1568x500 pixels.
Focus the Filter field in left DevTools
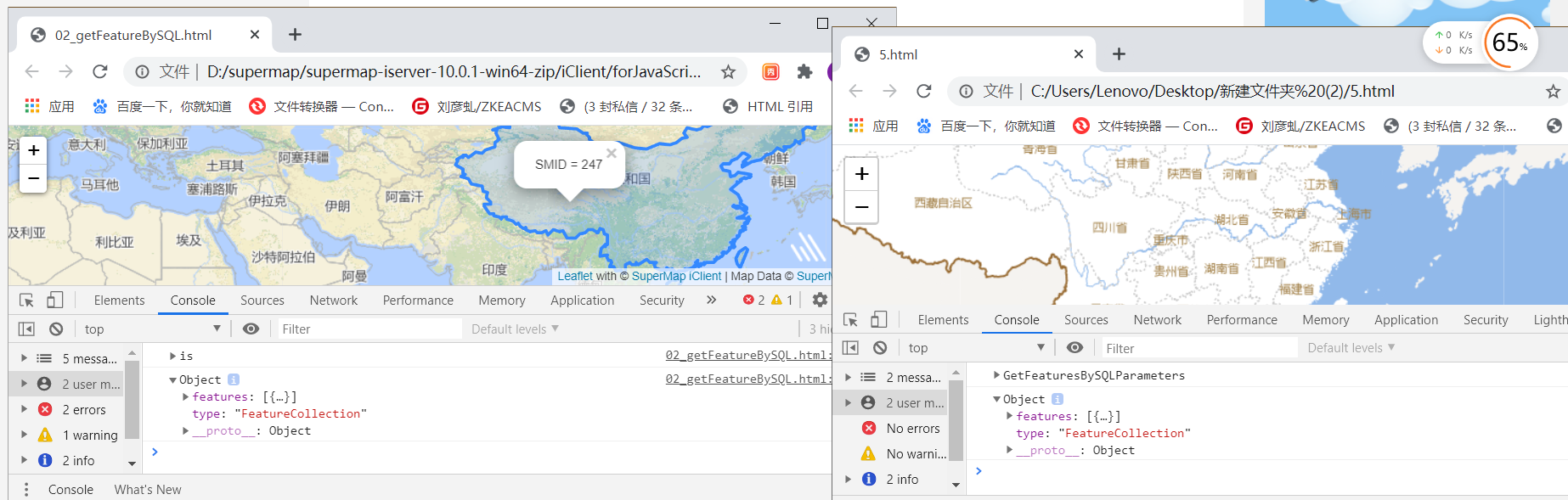370,329
